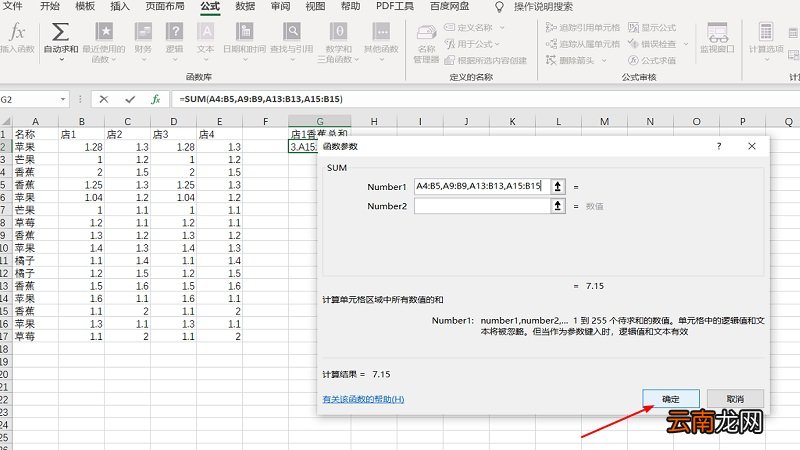Click the AutoSum sigma icon

pyautogui.click(x=60, y=32)
